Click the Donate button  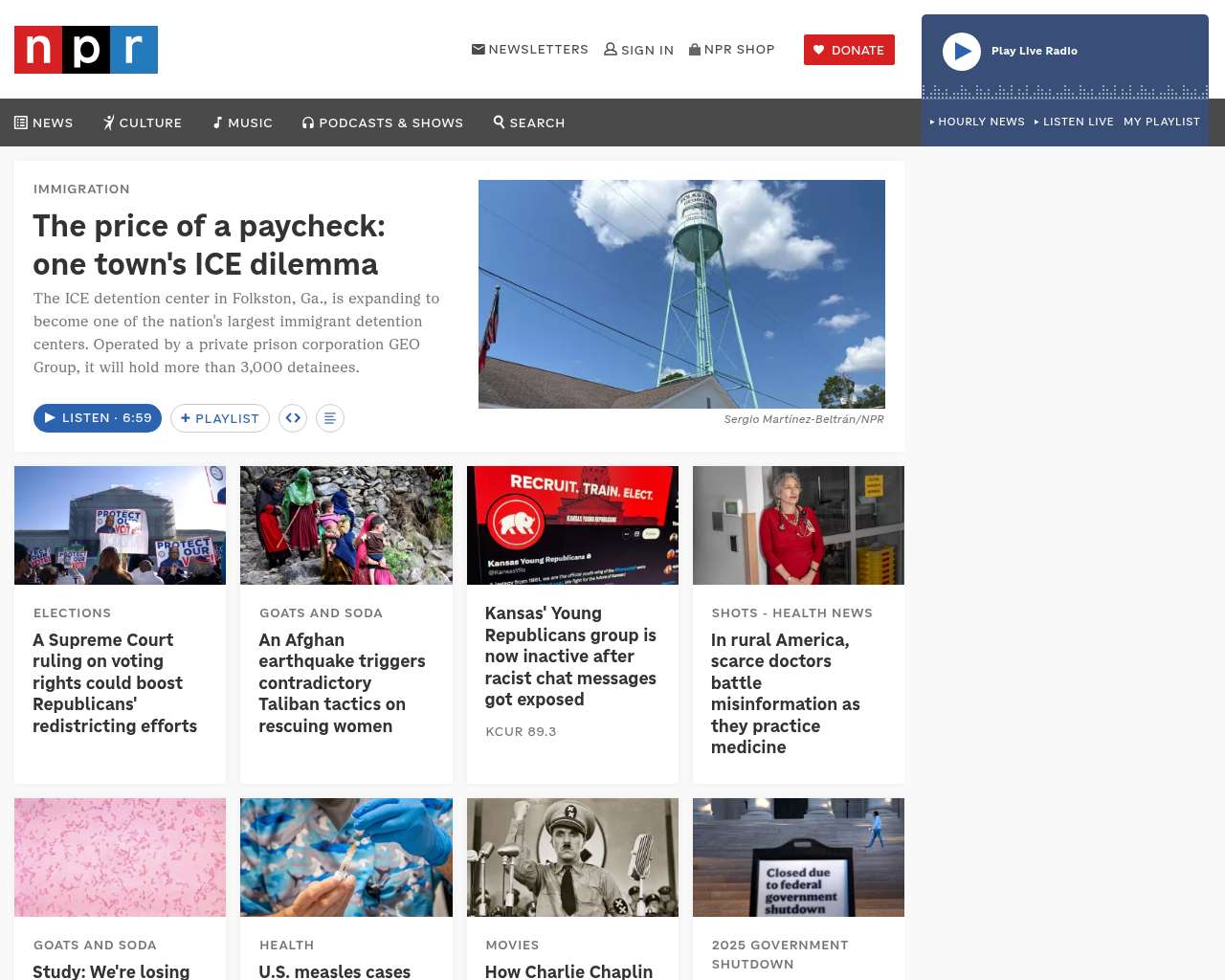tap(849, 50)
